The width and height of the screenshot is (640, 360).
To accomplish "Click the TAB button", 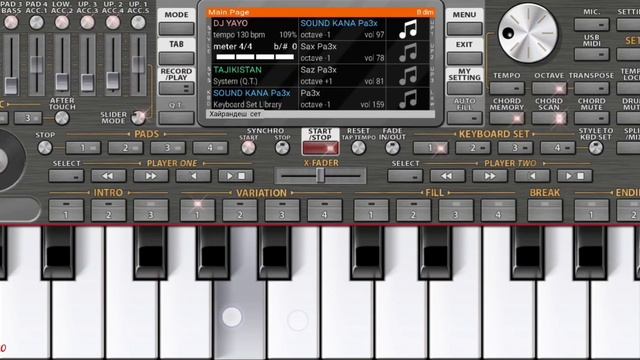I will (176, 58).
